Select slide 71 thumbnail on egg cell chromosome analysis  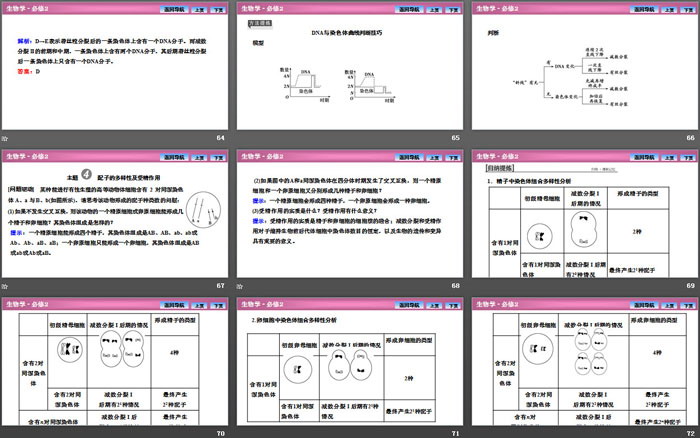pyautogui.click(x=350, y=362)
